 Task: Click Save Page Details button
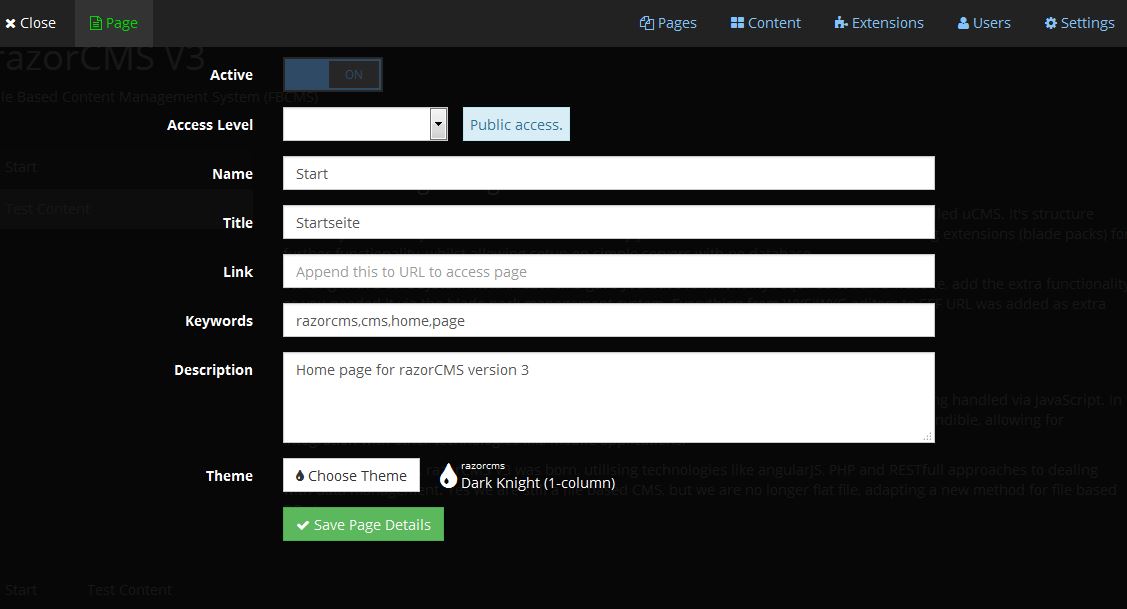[x=364, y=524]
